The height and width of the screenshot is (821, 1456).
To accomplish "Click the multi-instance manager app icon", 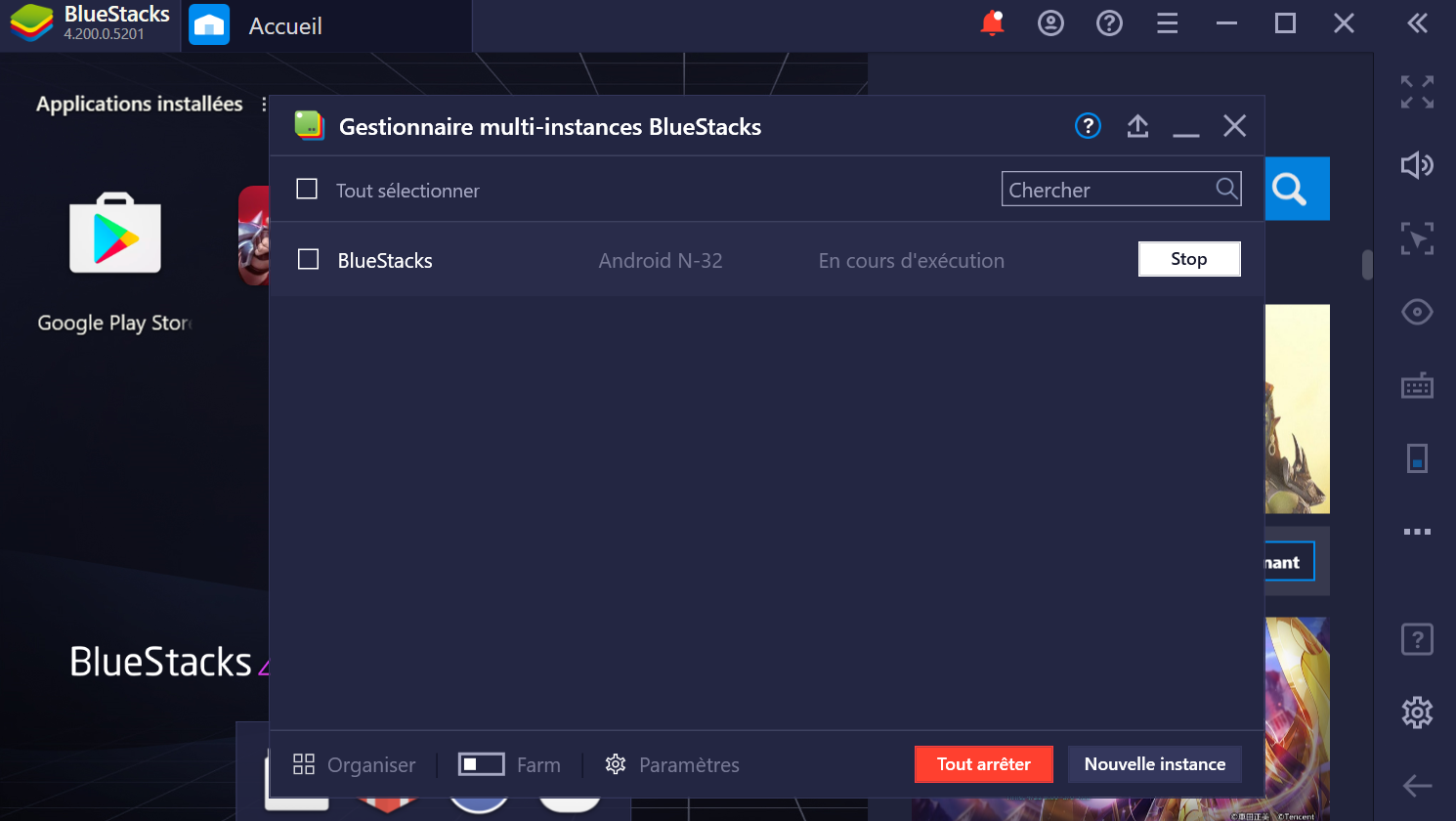I will tap(309, 125).
